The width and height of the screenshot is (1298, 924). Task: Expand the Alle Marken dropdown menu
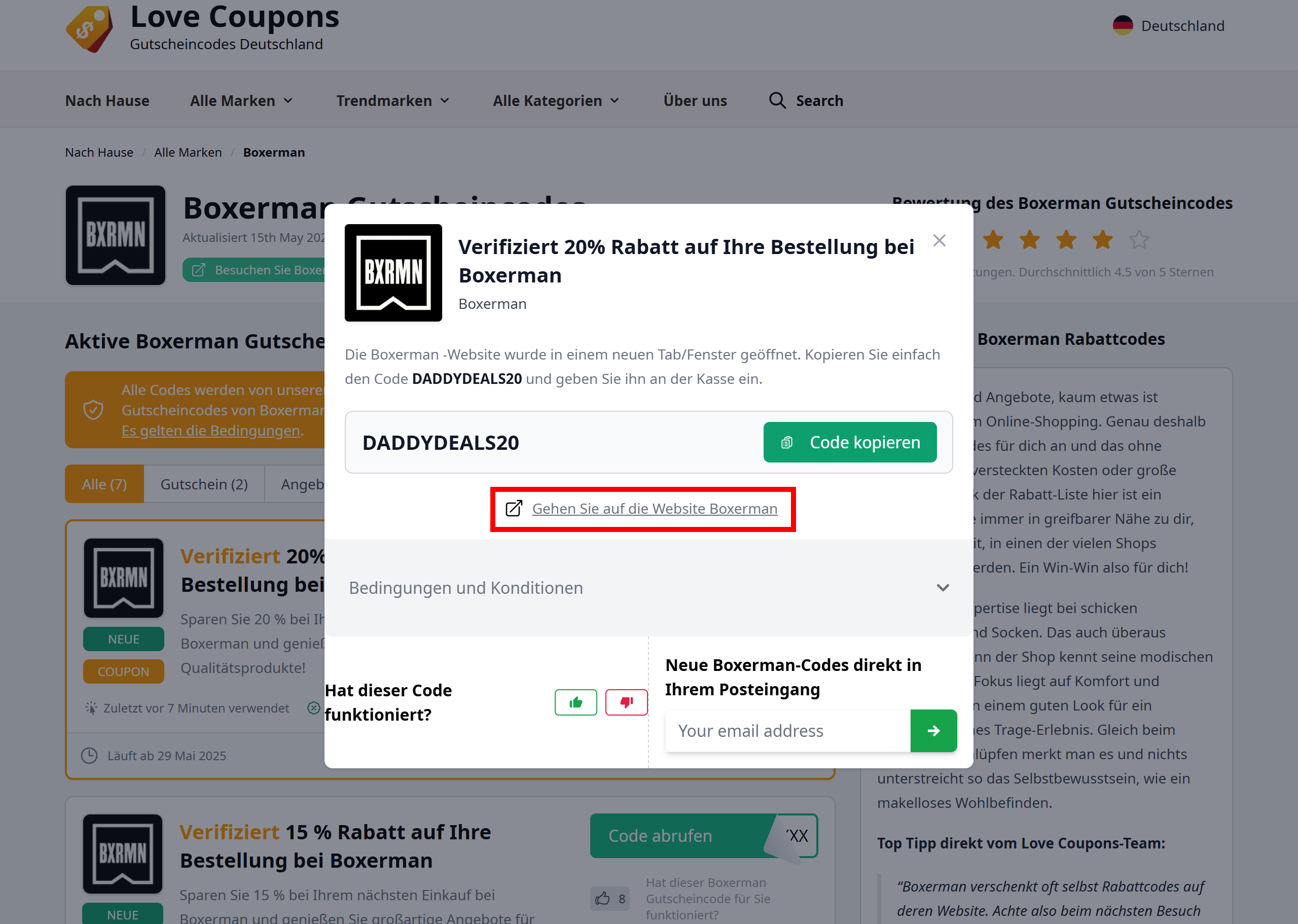[242, 101]
